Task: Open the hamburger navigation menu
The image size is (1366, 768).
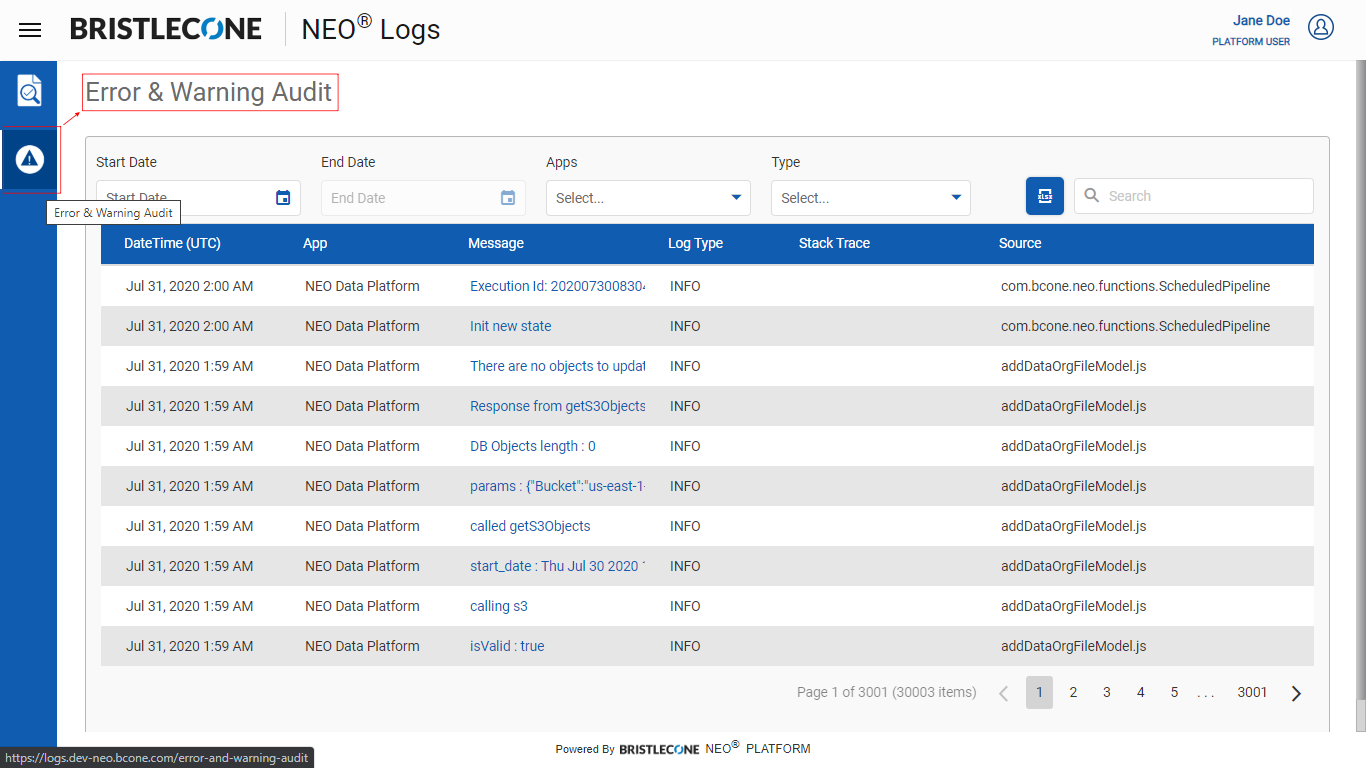Action: pyautogui.click(x=30, y=30)
